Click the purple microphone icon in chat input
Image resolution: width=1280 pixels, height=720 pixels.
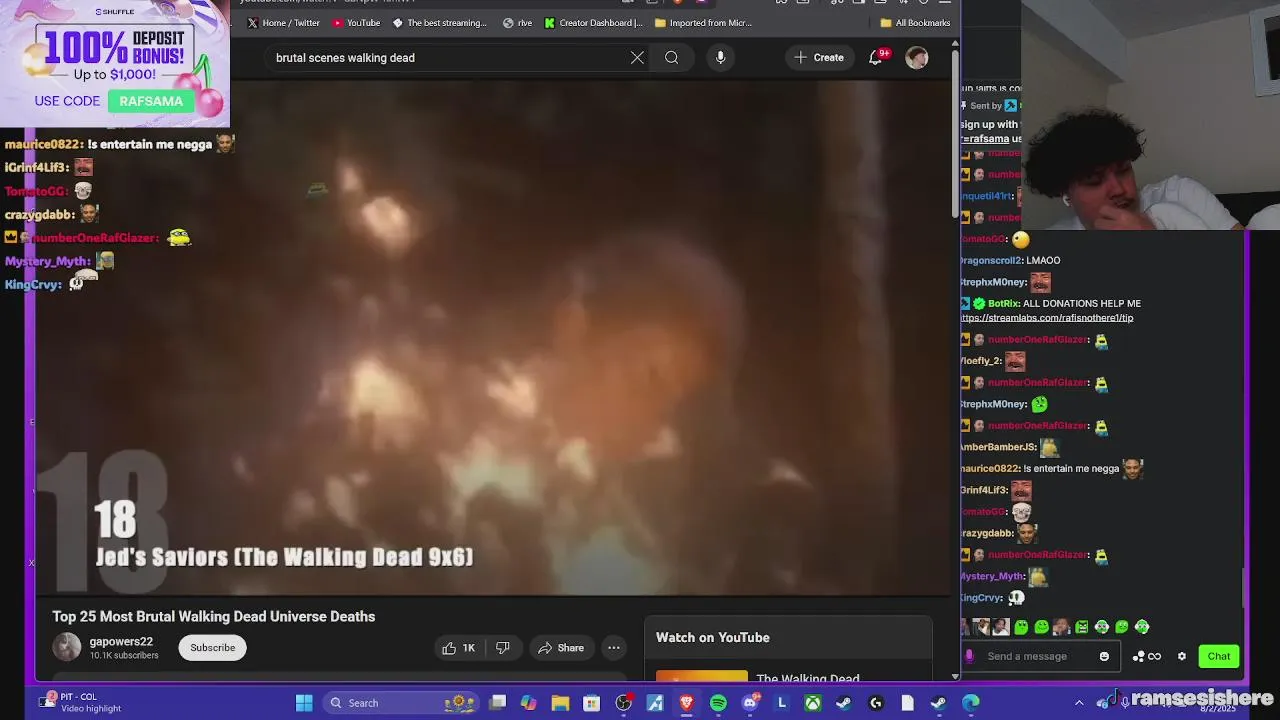click(969, 657)
